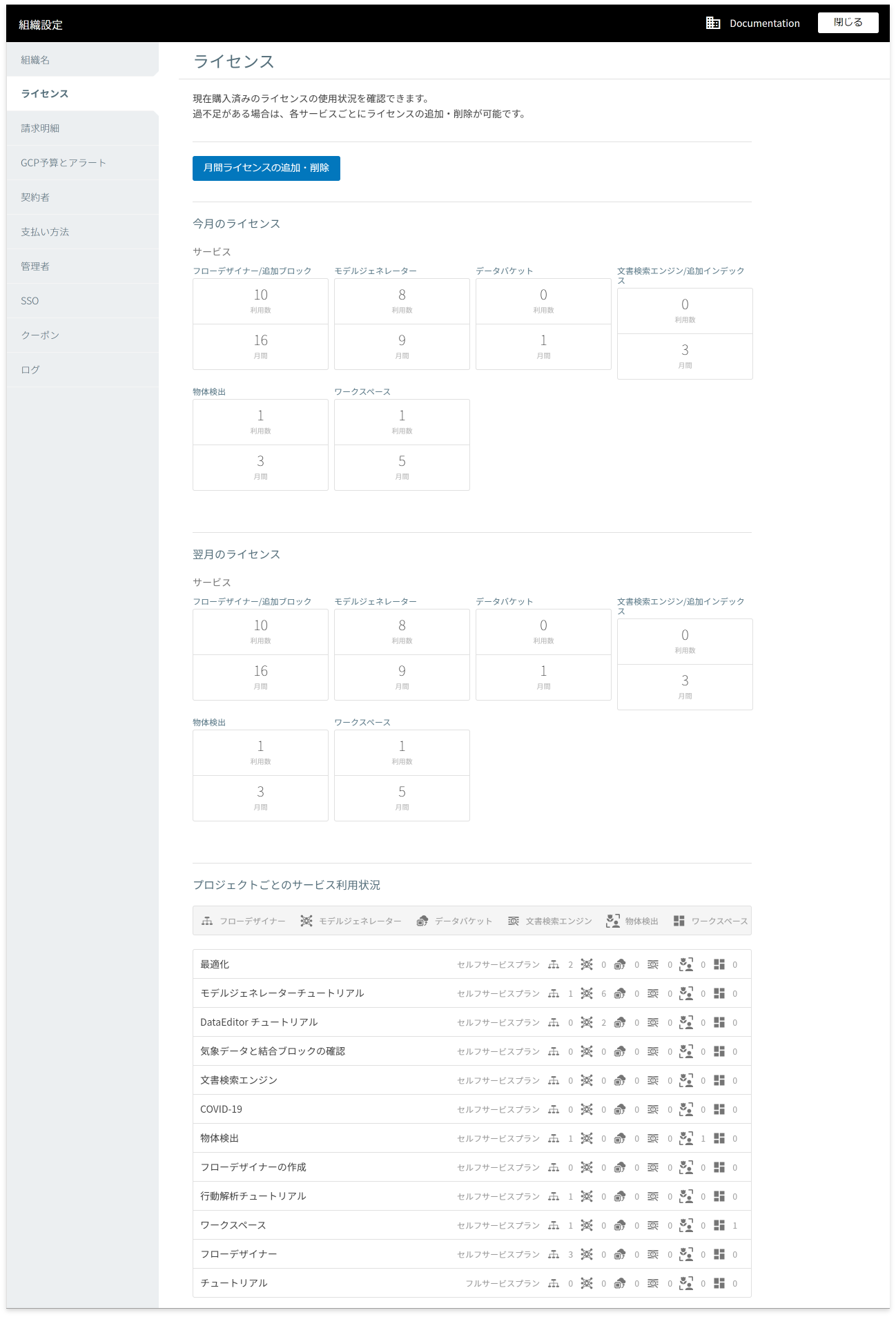Viewport: 896px width, 1317px height.
Task: Click the 翌月のライセンス heading
Action: [x=236, y=554]
